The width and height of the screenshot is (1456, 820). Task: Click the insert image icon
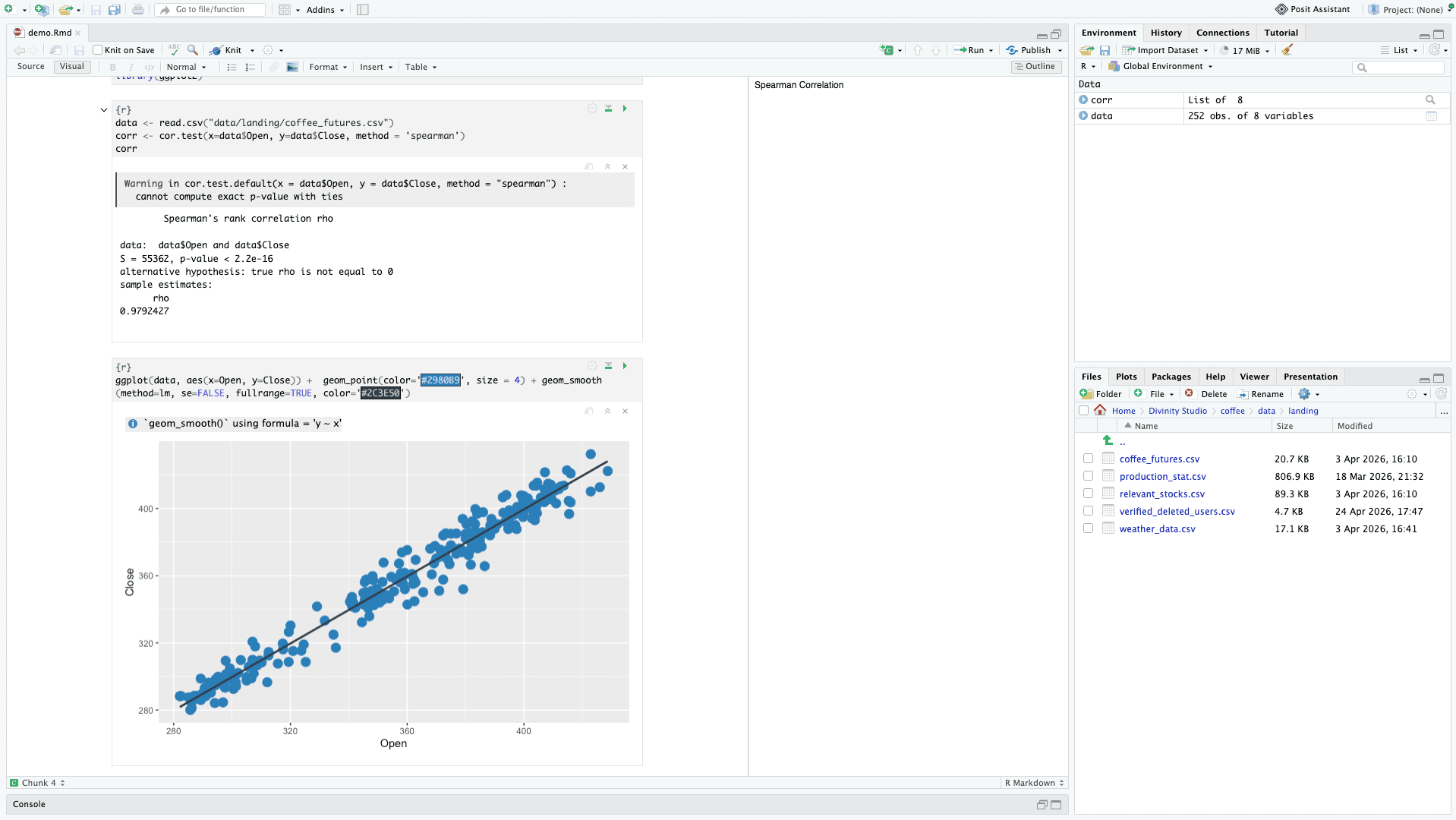coord(292,67)
